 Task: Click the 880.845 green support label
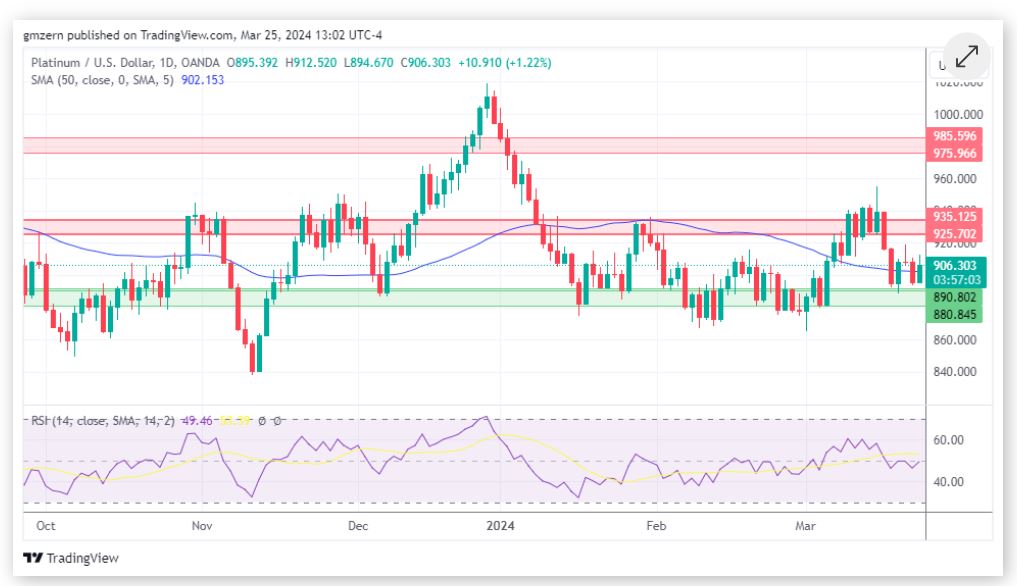pos(955,314)
